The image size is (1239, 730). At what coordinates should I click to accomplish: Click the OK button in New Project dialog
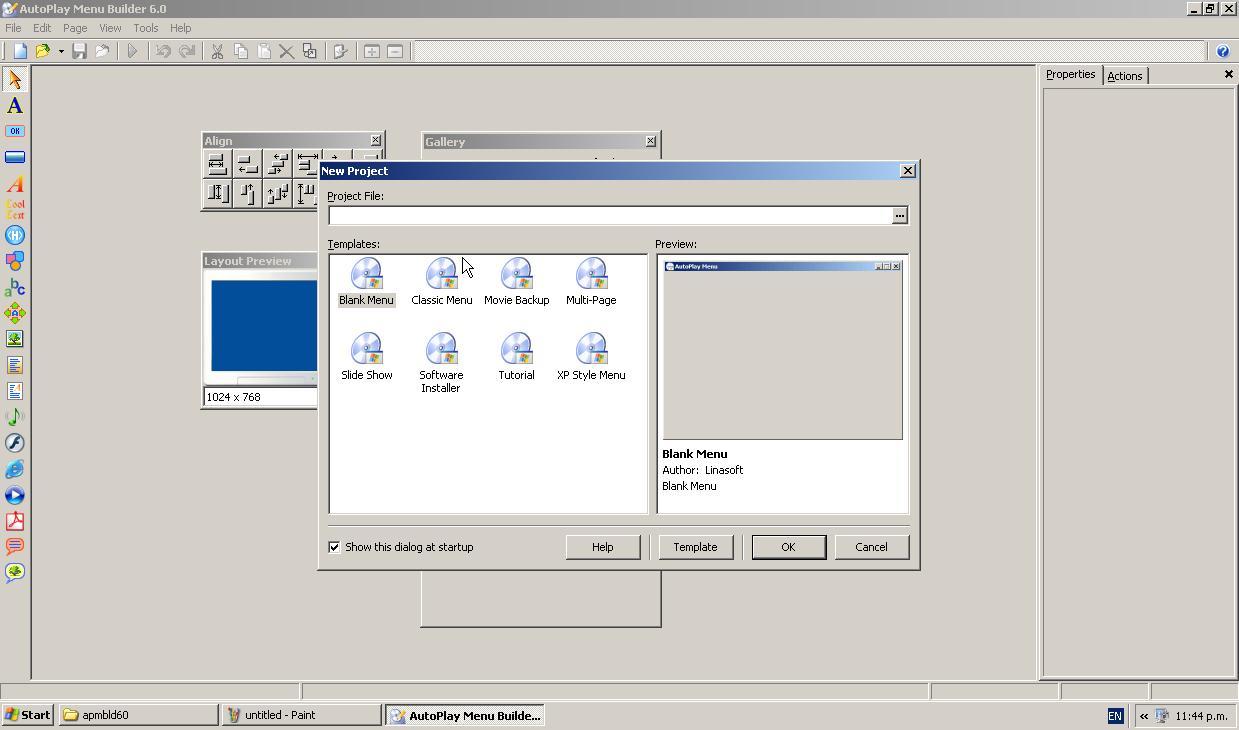tap(787, 547)
